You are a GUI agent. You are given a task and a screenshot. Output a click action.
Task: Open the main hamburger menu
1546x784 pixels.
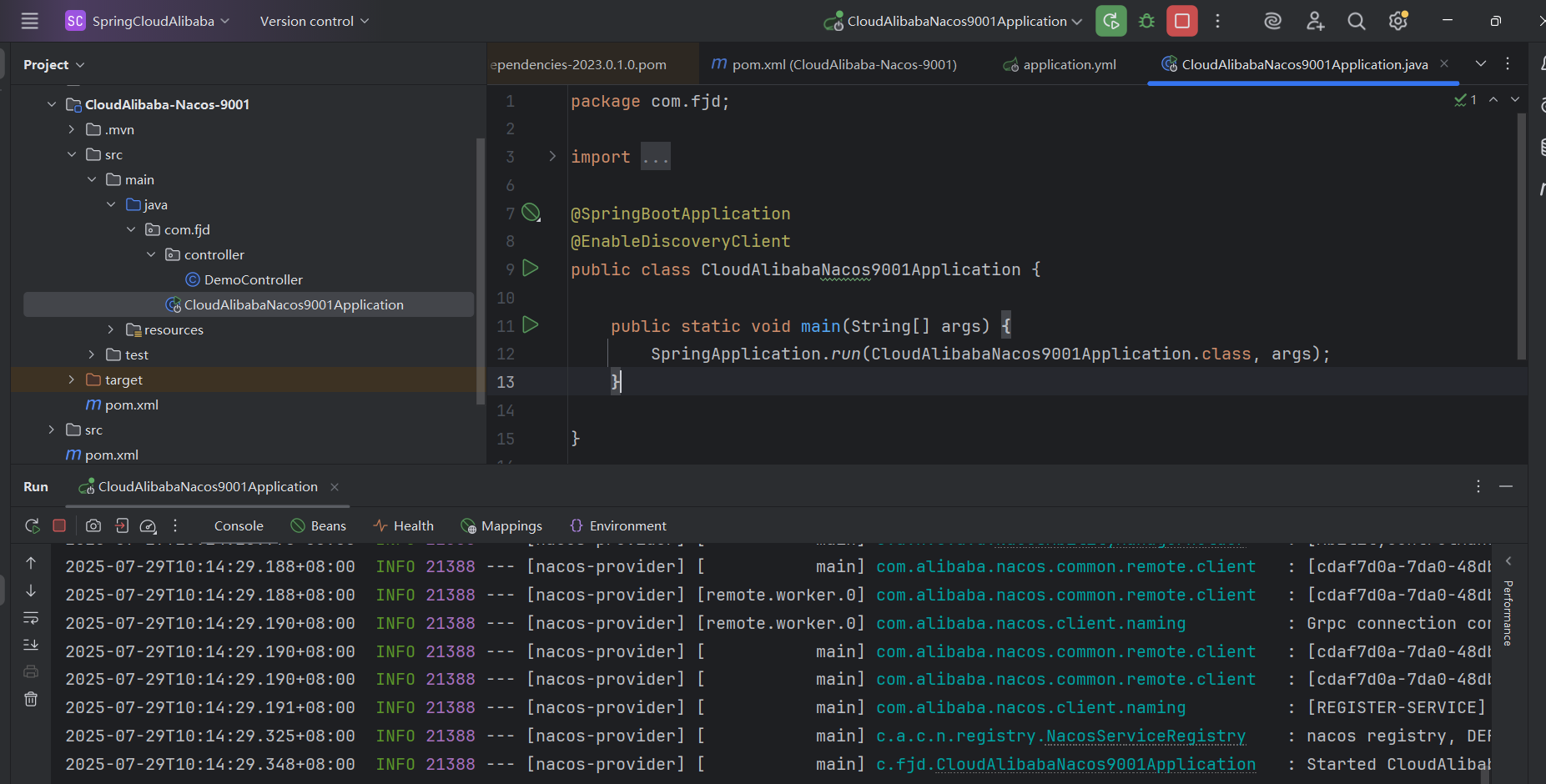[x=30, y=21]
